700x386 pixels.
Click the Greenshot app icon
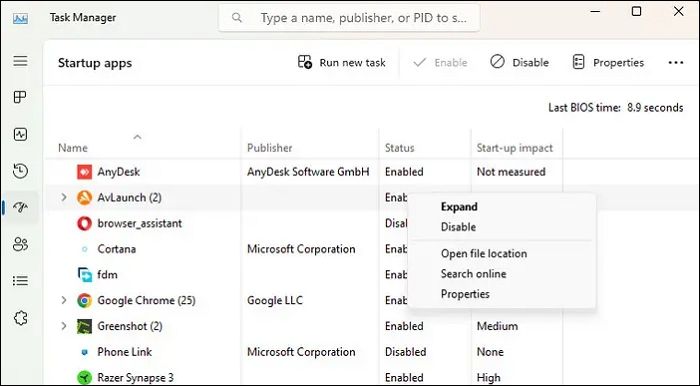[84, 326]
